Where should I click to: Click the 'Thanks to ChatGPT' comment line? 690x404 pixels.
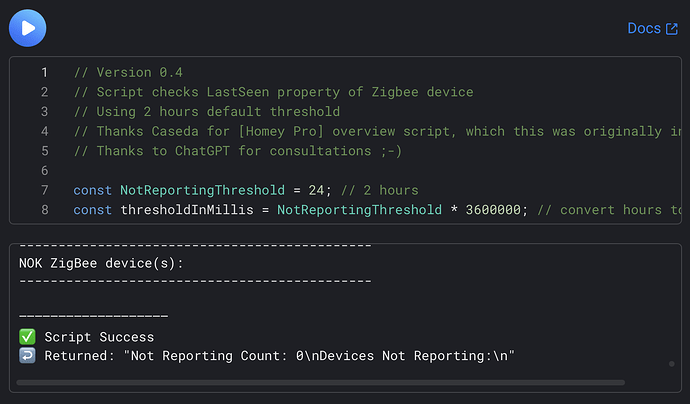(238, 151)
